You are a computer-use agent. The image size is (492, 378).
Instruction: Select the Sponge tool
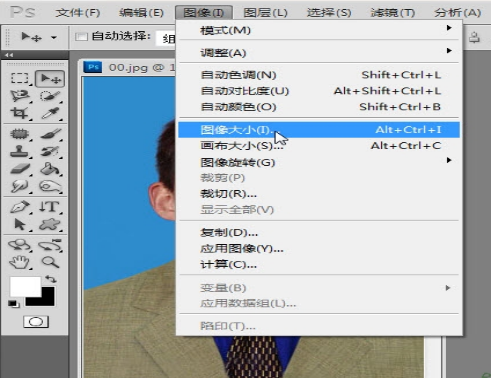coord(50,186)
